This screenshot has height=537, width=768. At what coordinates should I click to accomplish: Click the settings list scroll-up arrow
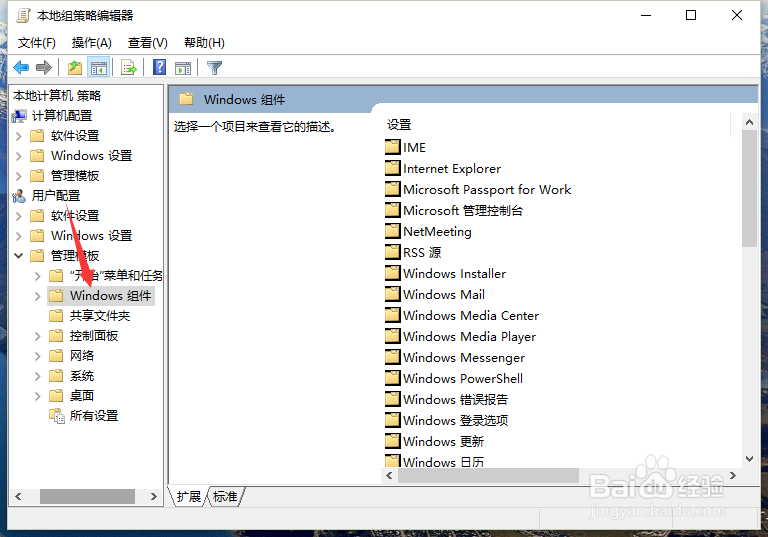(749, 122)
